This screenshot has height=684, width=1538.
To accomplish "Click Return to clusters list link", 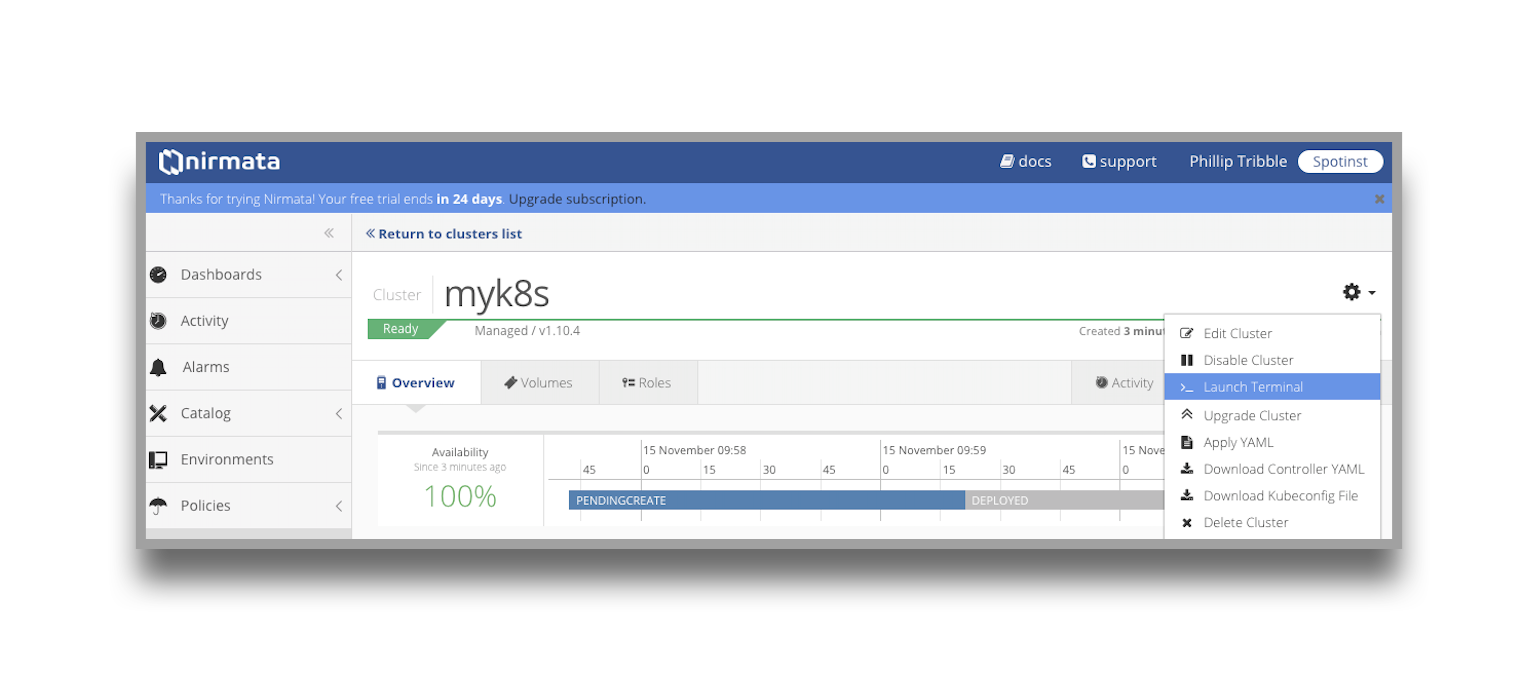I will (x=444, y=234).
